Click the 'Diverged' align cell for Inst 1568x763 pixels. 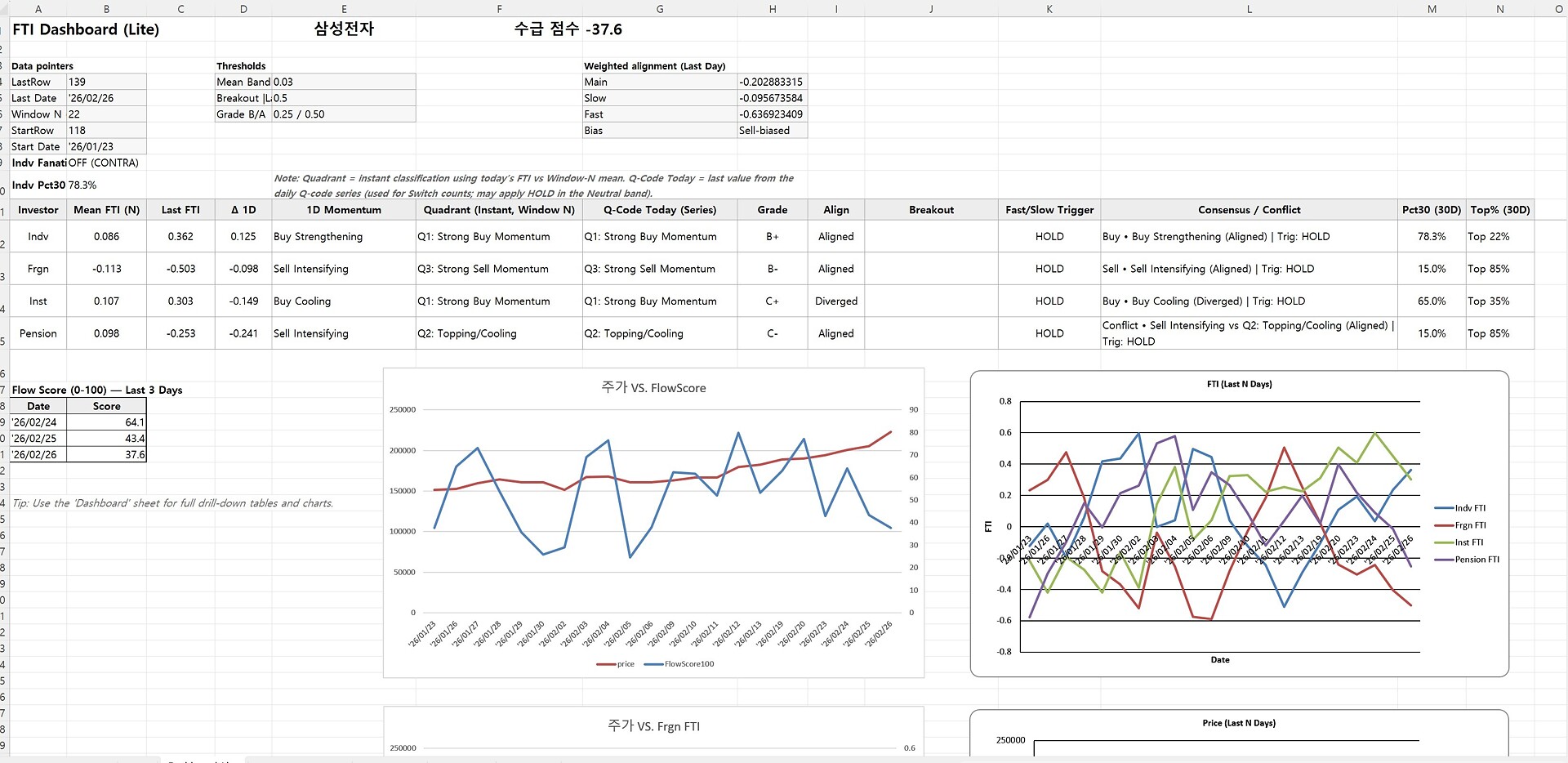pyautogui.click(x=836, y=301)
